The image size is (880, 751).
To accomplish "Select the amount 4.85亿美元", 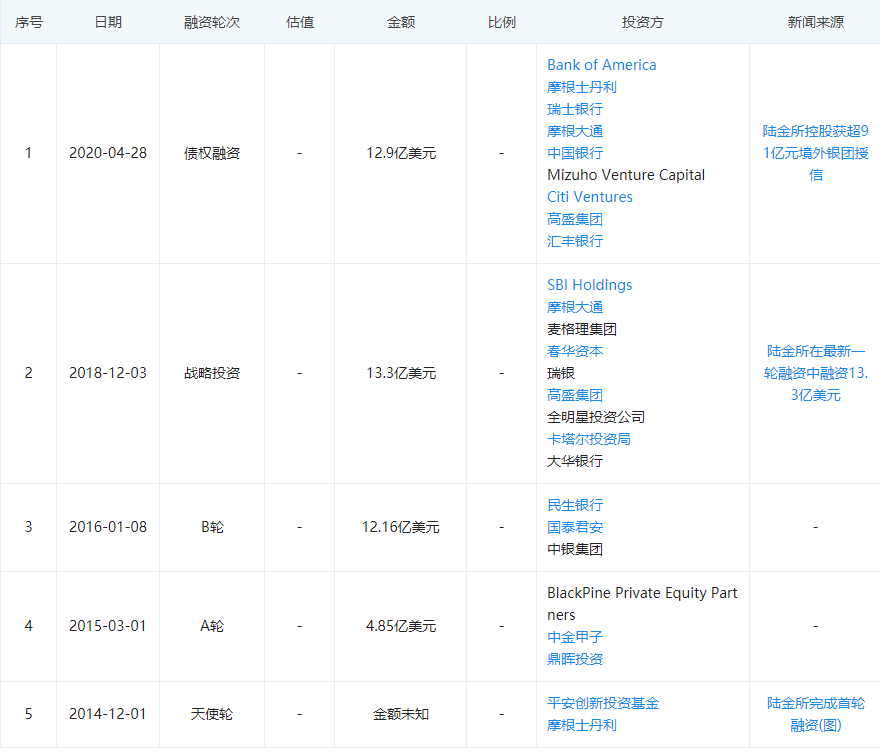I will 401,626.
